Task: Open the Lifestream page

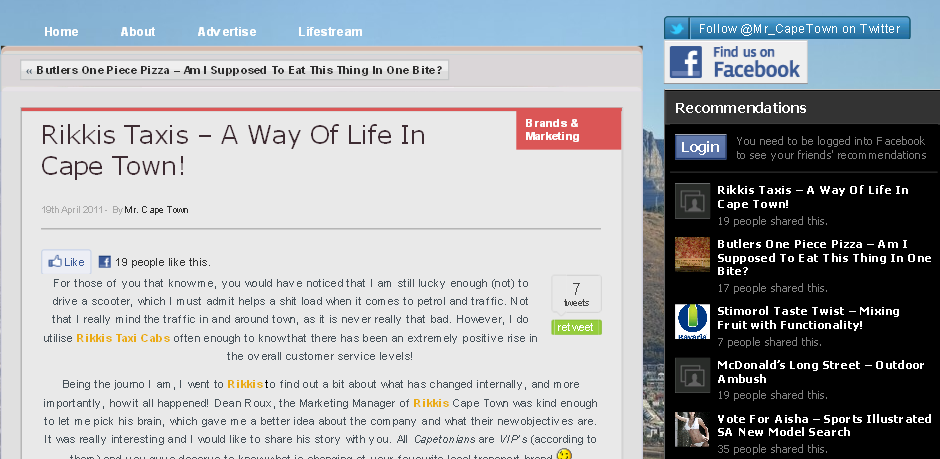Action: [x=330, y=32]
